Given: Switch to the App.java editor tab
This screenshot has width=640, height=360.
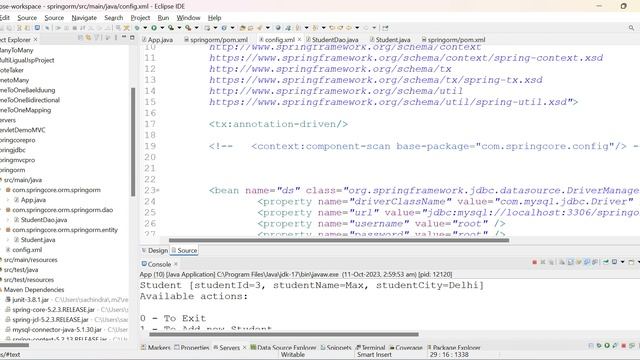Looking at the screenshot, I should [x=158, y=40].
